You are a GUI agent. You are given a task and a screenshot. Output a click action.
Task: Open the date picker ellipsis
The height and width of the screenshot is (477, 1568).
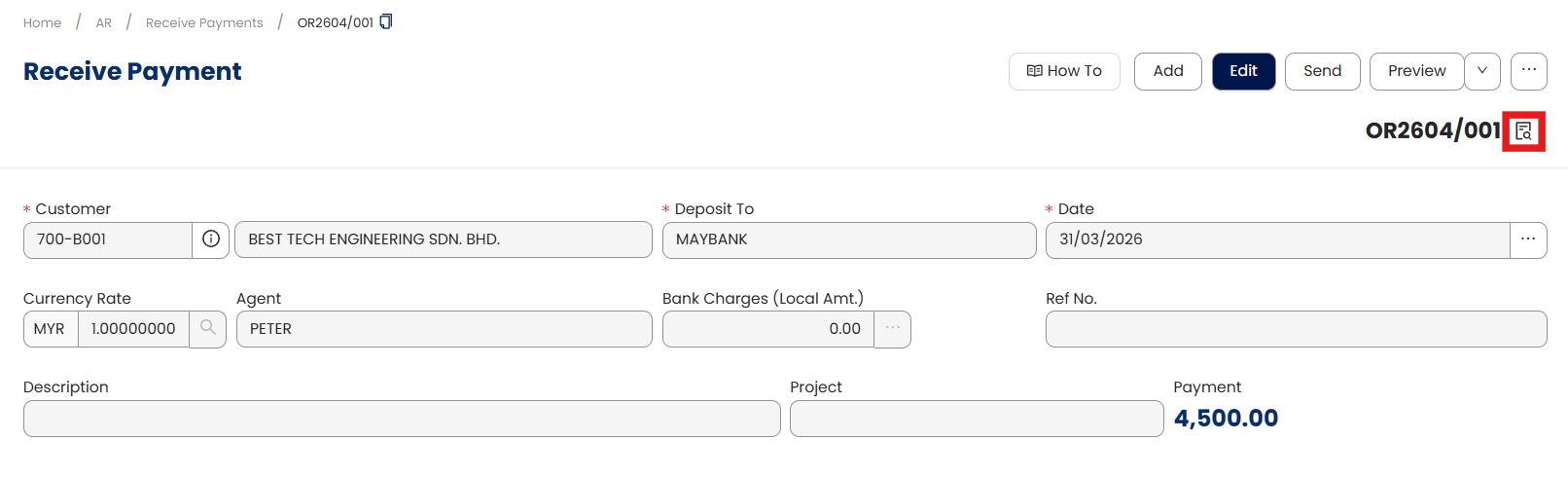coord(1528,239)
